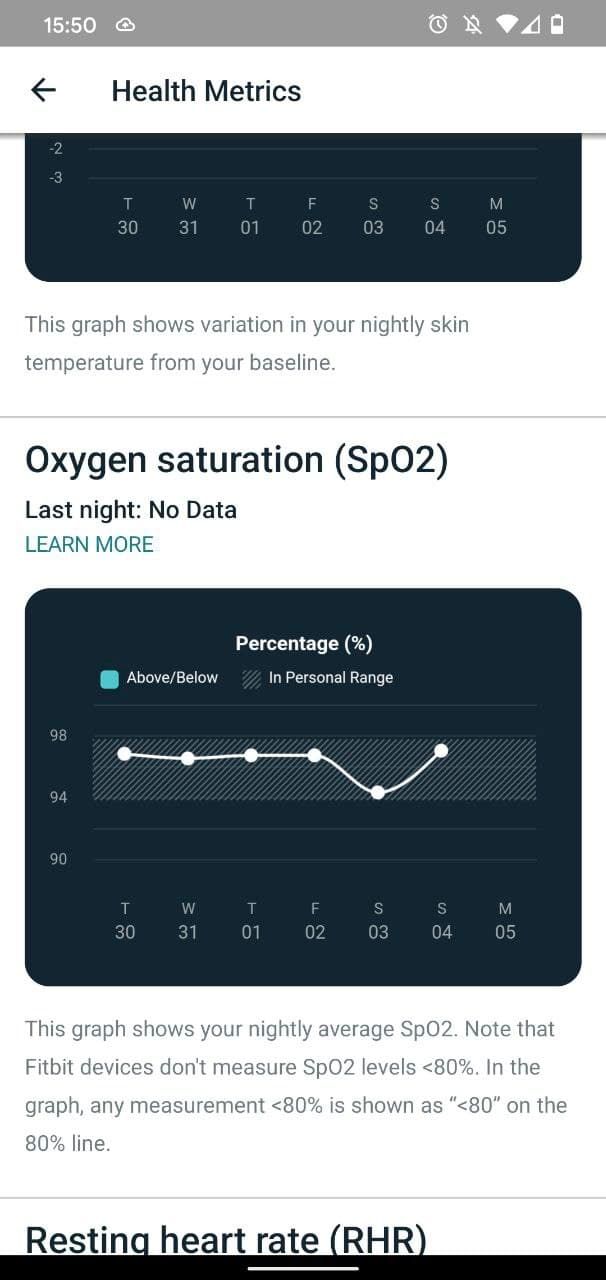
Task: Open the SpO2 Learn More link
Action: [x=89, y=545]
